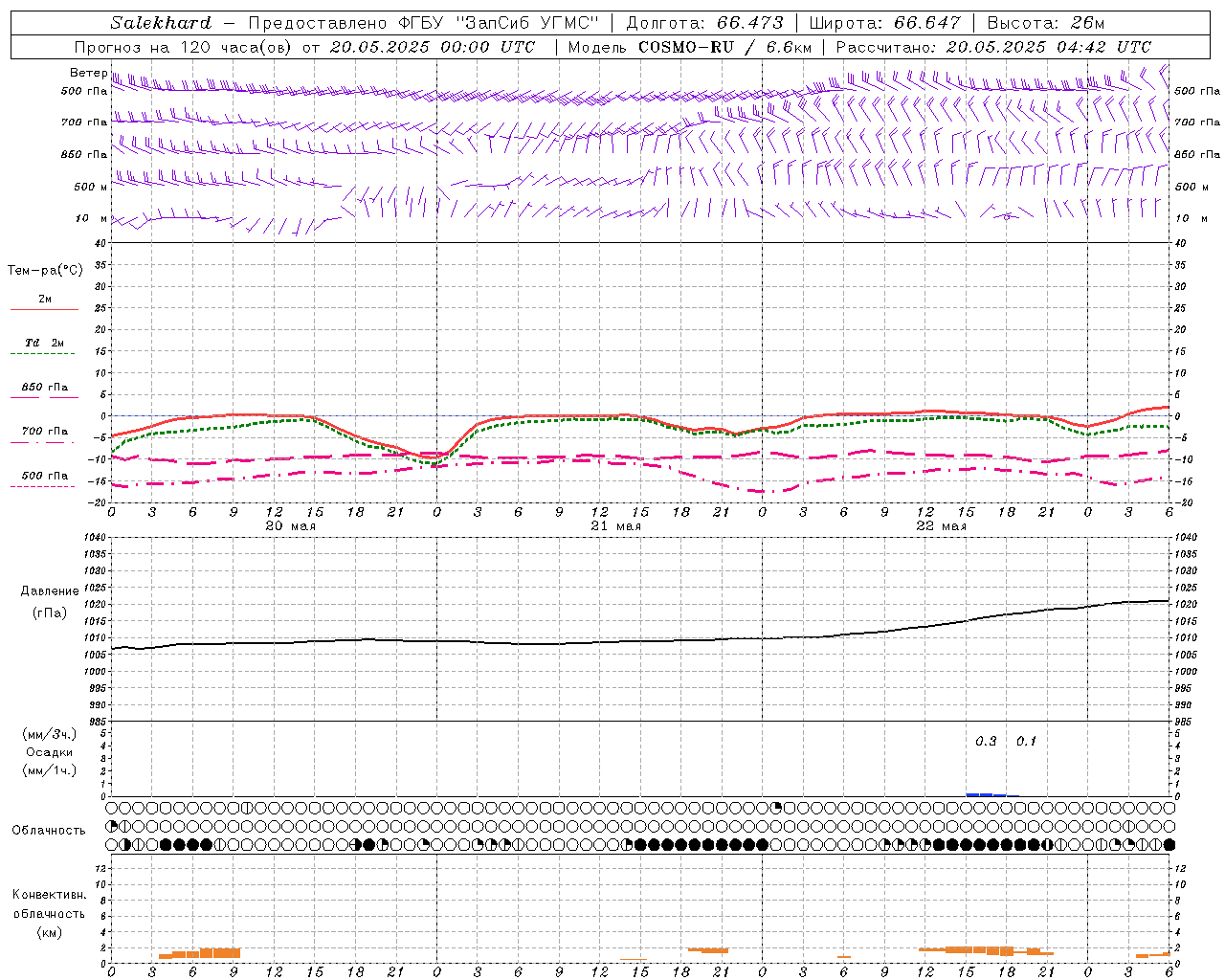1225x980 pixels.
Task: Select the 'Широта: 66.647' latitude value
Action: [885, 23]
